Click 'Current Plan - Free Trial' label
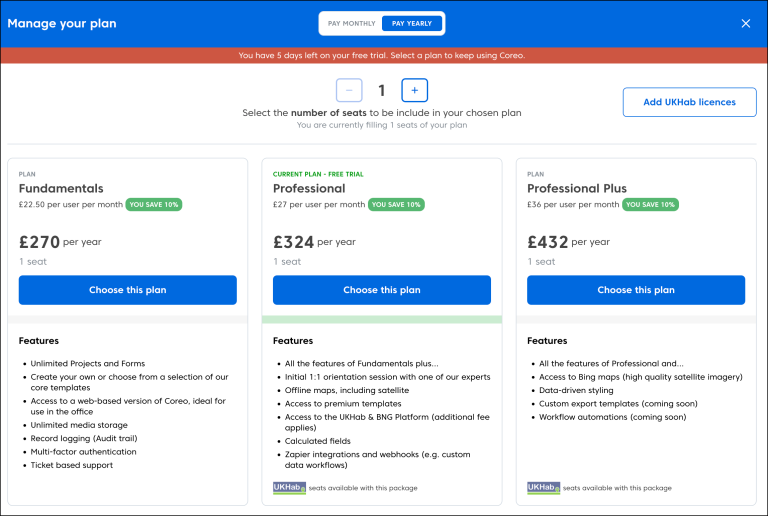The height and width of the screenshot is (516, 768). [x=318, y=174]
